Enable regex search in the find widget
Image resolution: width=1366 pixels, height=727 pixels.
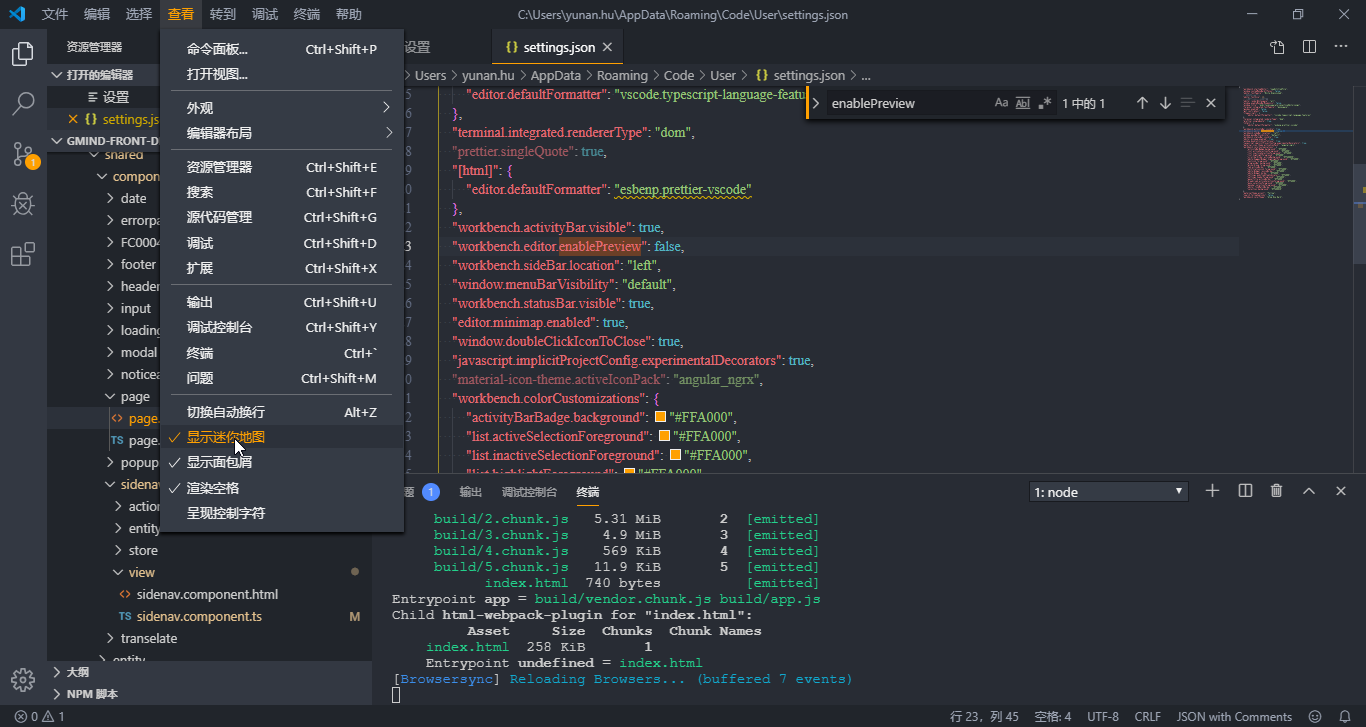1044,102
